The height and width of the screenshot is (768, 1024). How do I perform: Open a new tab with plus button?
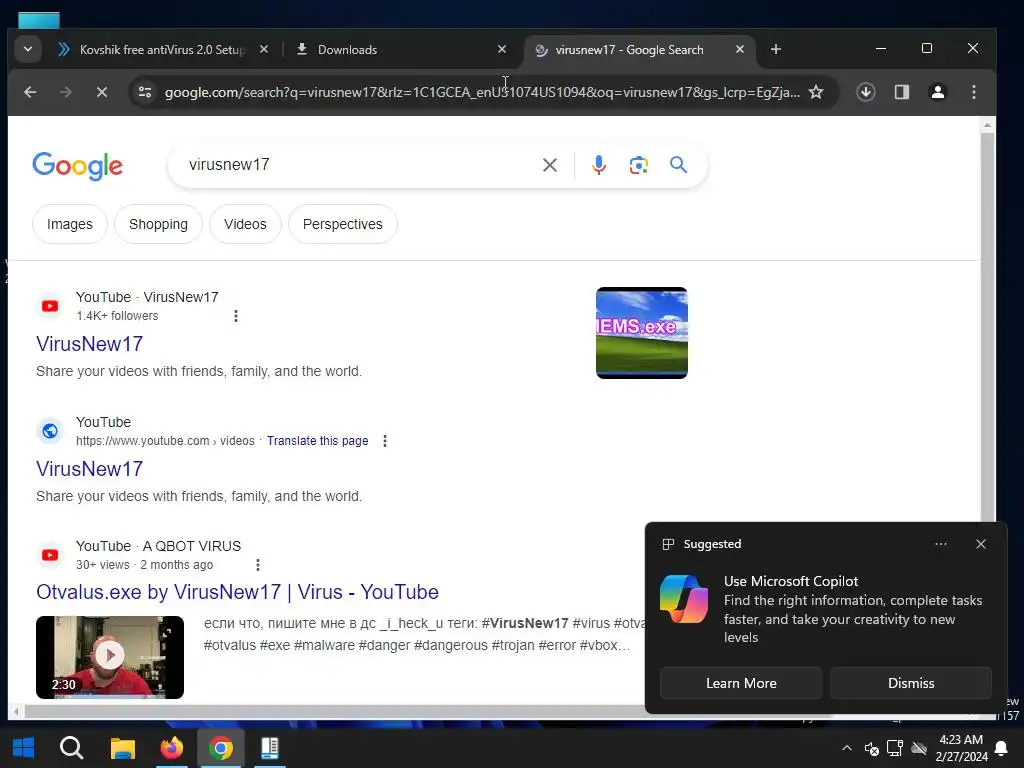[776, 50]
